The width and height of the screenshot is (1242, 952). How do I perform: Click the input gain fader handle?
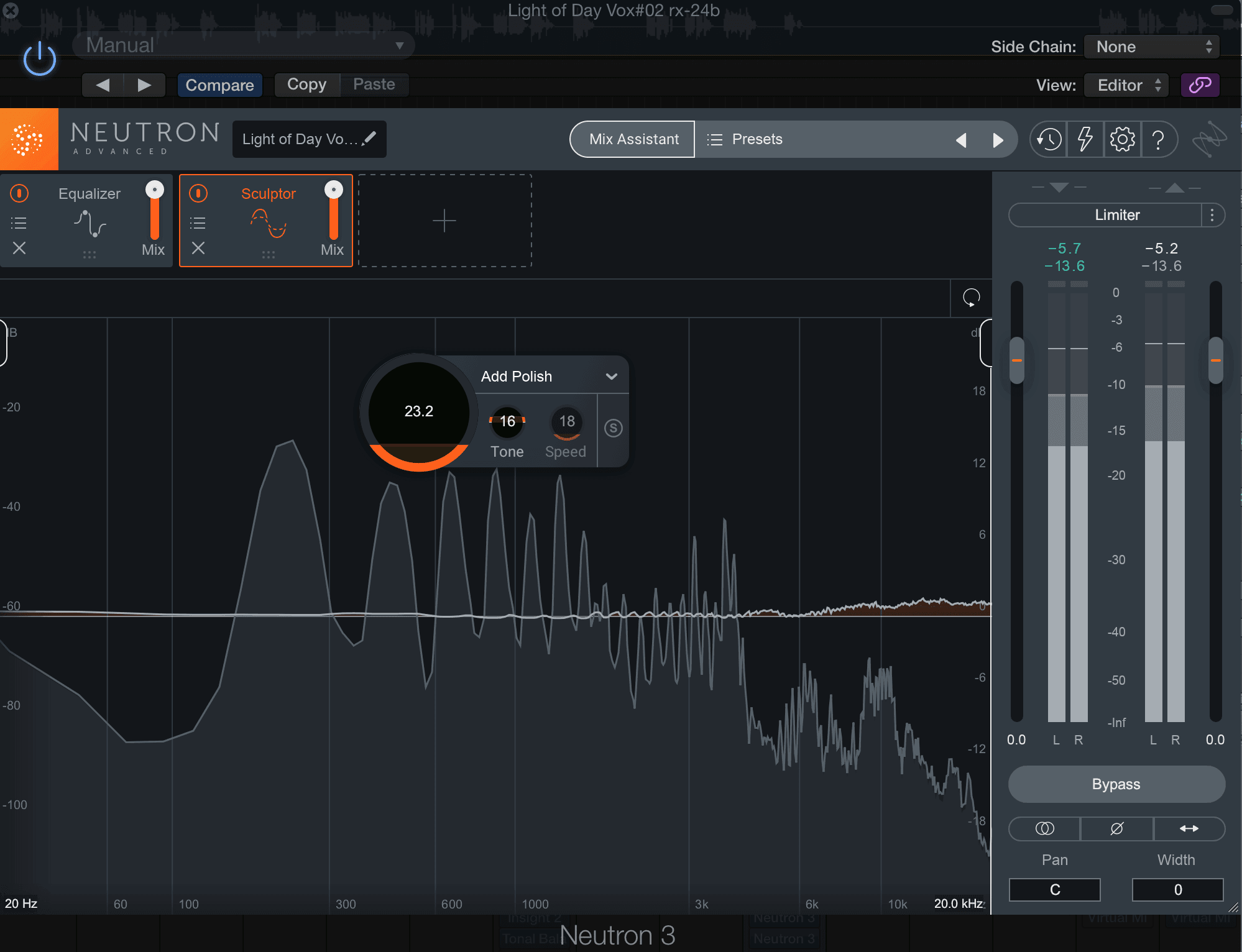pos(1017,360)
